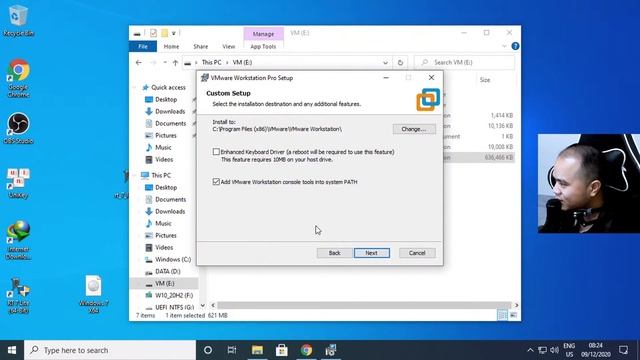Click the Explorer help question-mark icon
The width and height of the screenshot is (640, 360).
pos(515,46)
